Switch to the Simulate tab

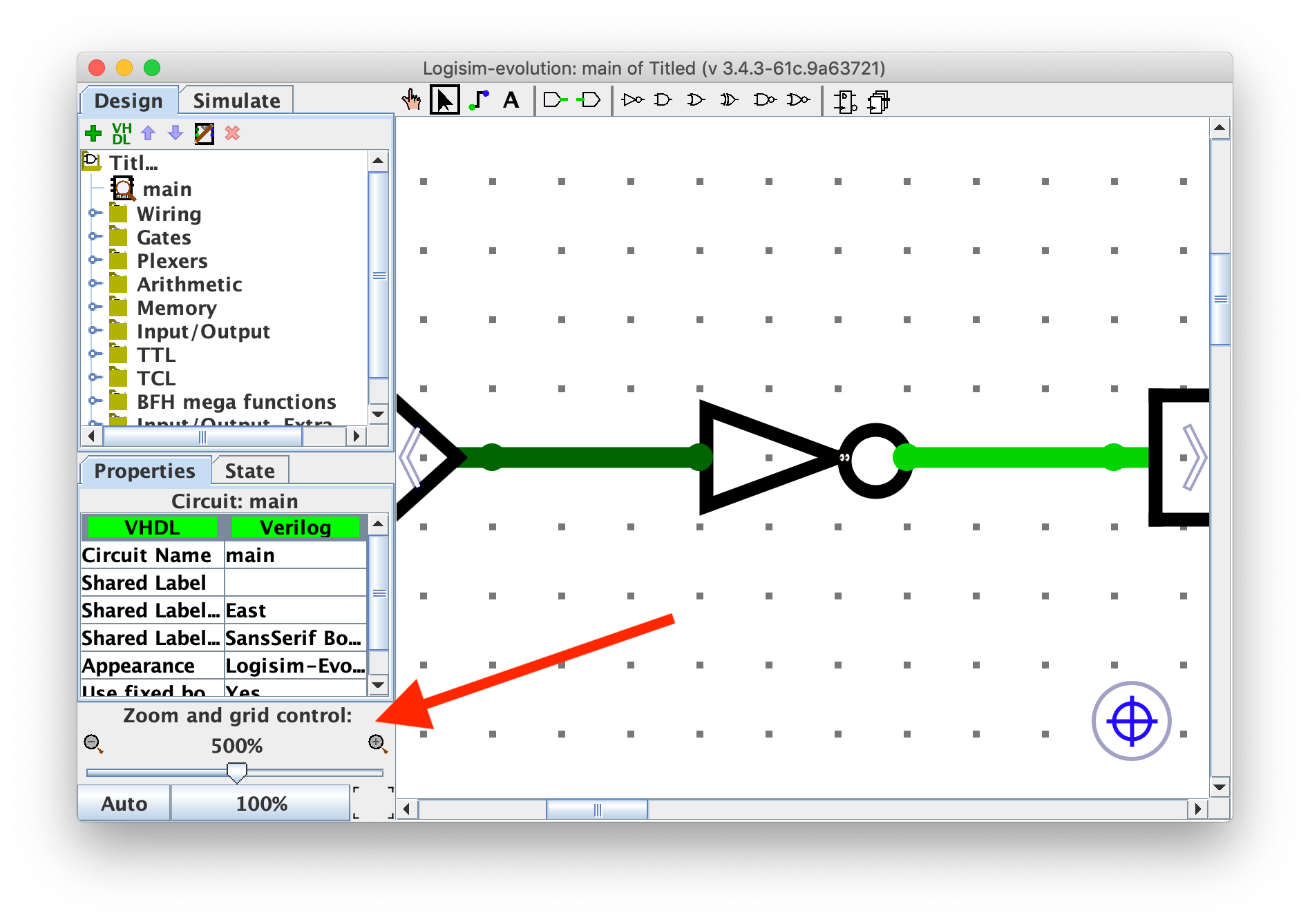coord(236,99)
